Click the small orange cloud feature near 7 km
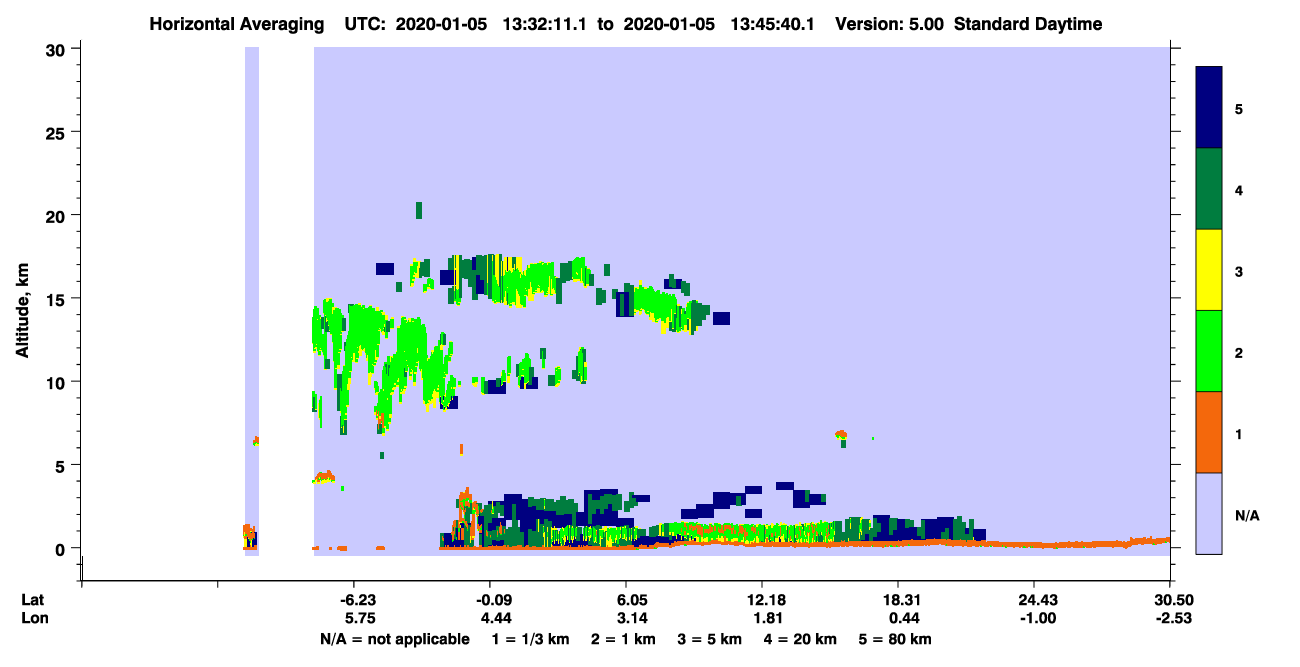 tap(842, 435)
